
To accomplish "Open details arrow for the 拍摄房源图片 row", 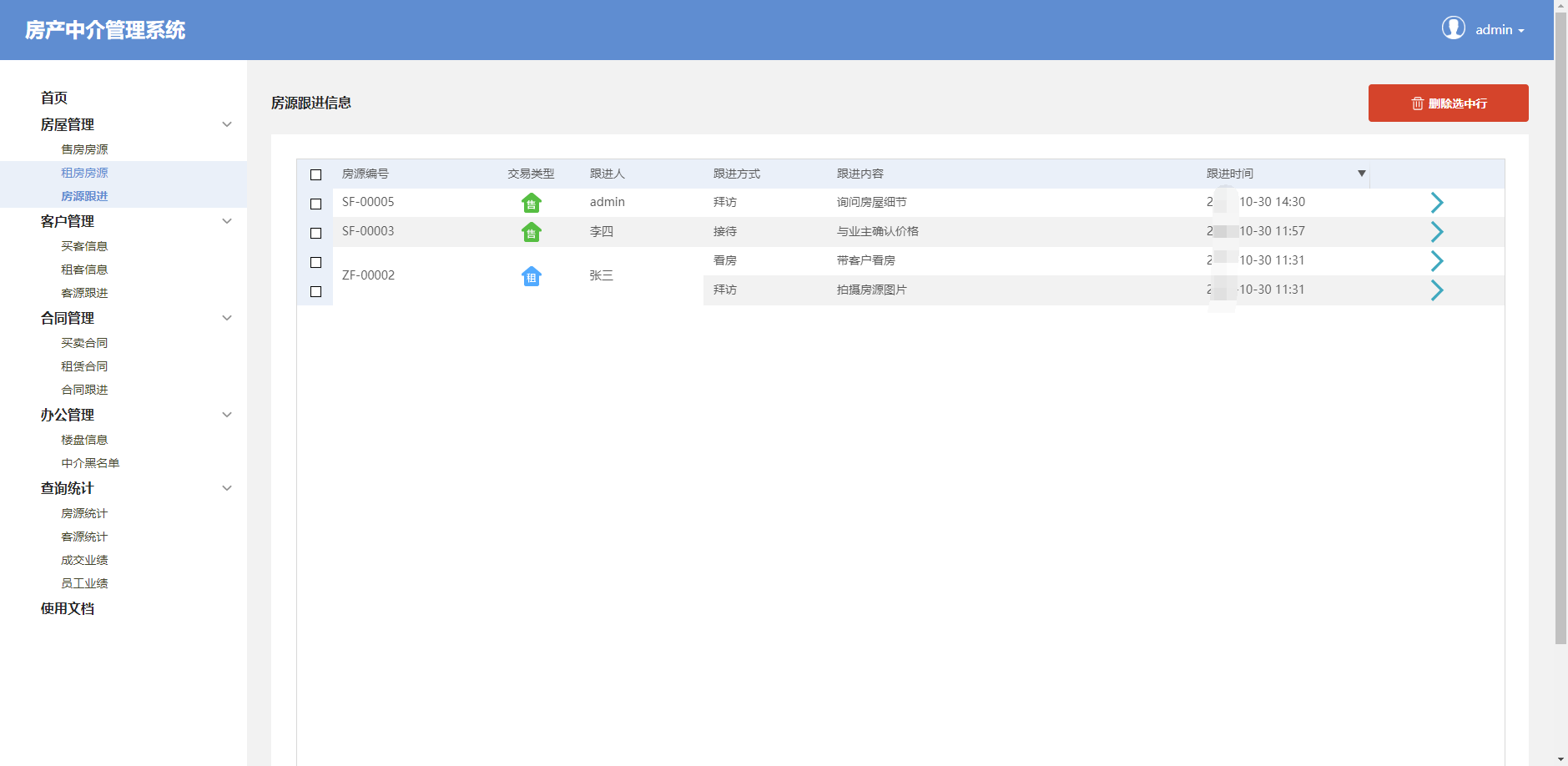I will 1436,290.
